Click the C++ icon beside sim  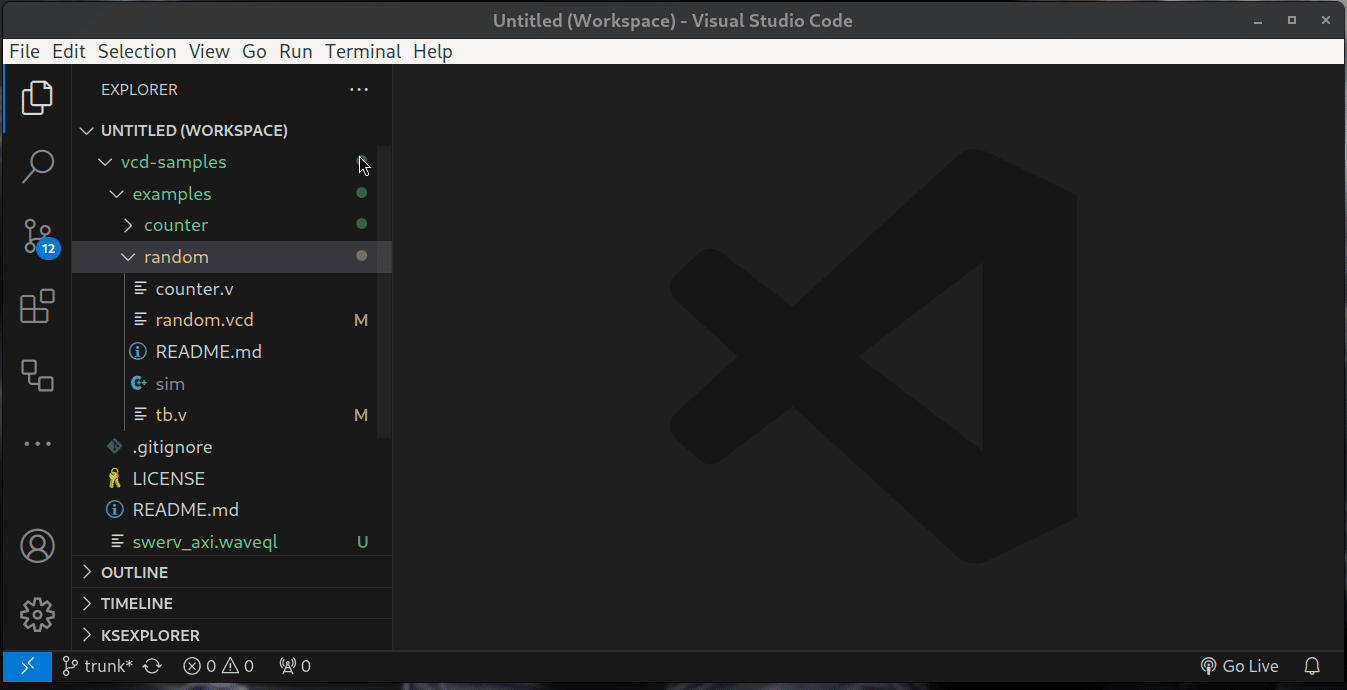(x=140, y=384)
